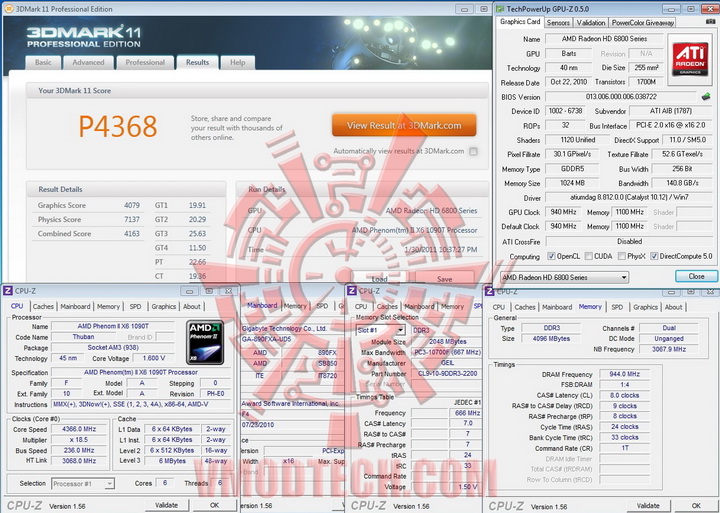Viewport: 720px width, 513px height.
Task: Open Graphics tab in leftmost CPU-Z window
Action: tap(163, 306)
